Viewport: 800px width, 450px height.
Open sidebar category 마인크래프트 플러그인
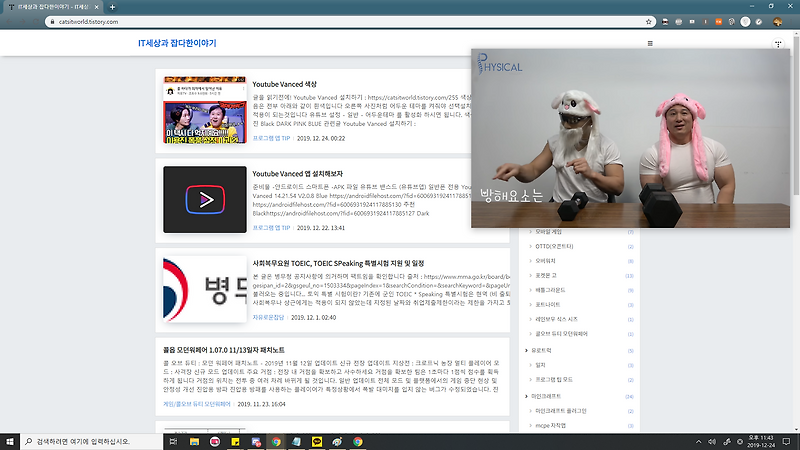coord(561,411)
